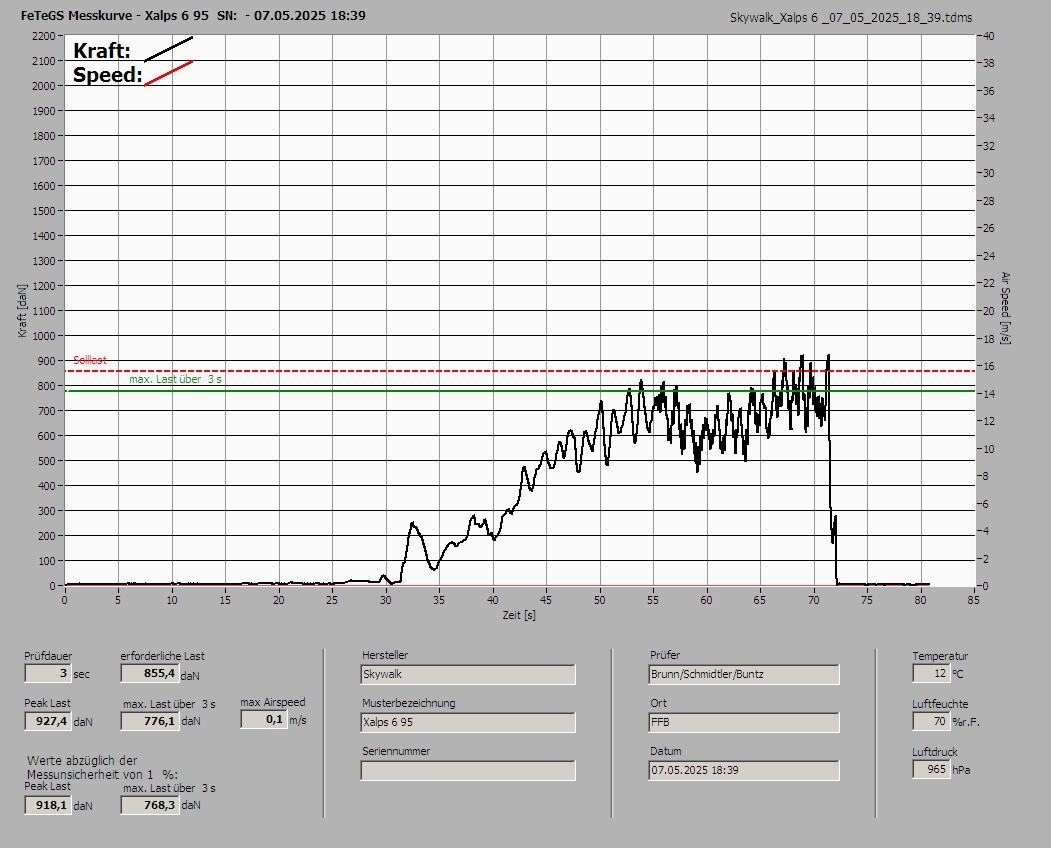Click the Speed: legend label
This screenshot has height=848, width=1051.
click(x=108, y=74)
